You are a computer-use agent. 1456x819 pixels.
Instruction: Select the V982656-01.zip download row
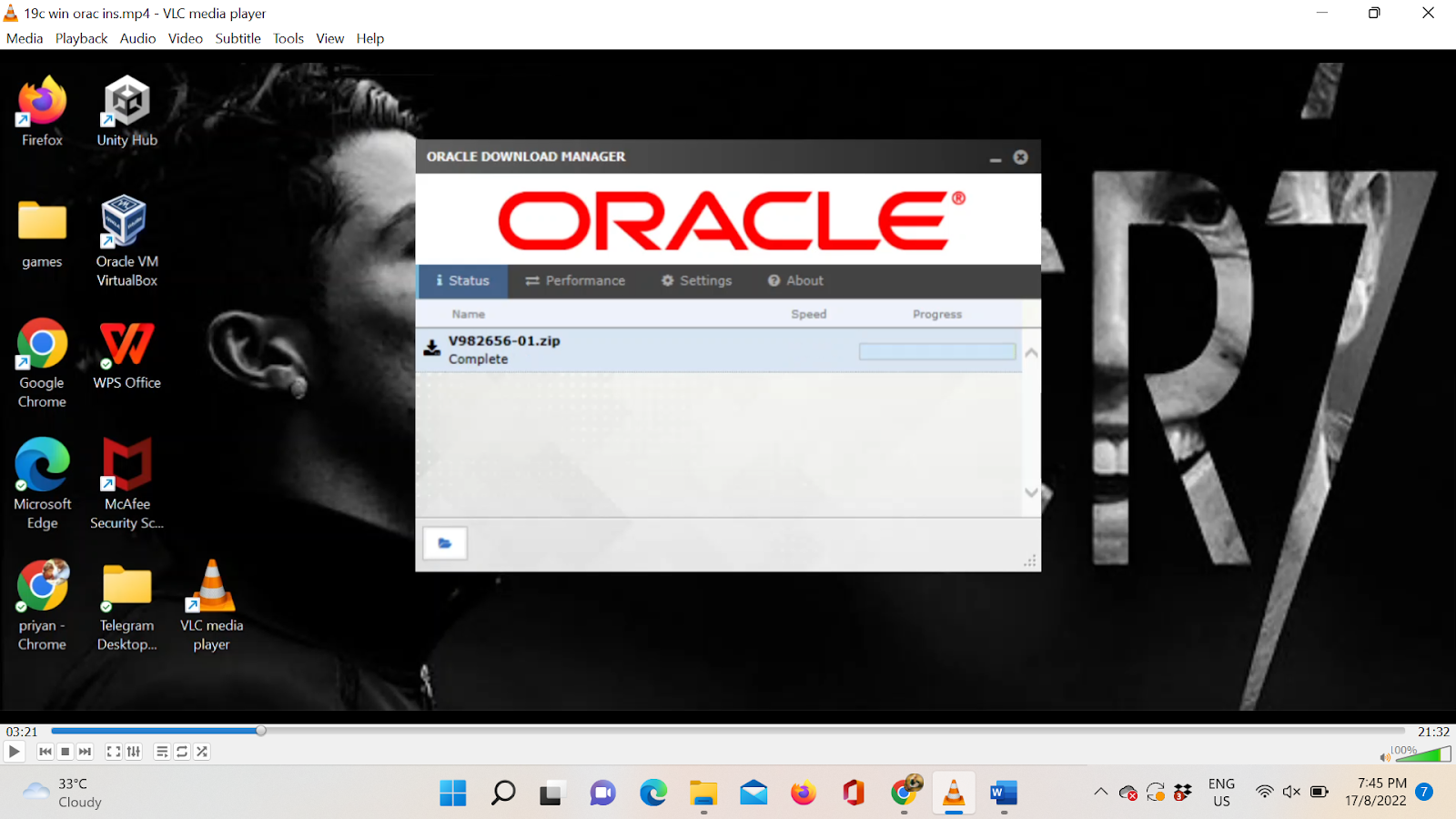tap(719, 350)
